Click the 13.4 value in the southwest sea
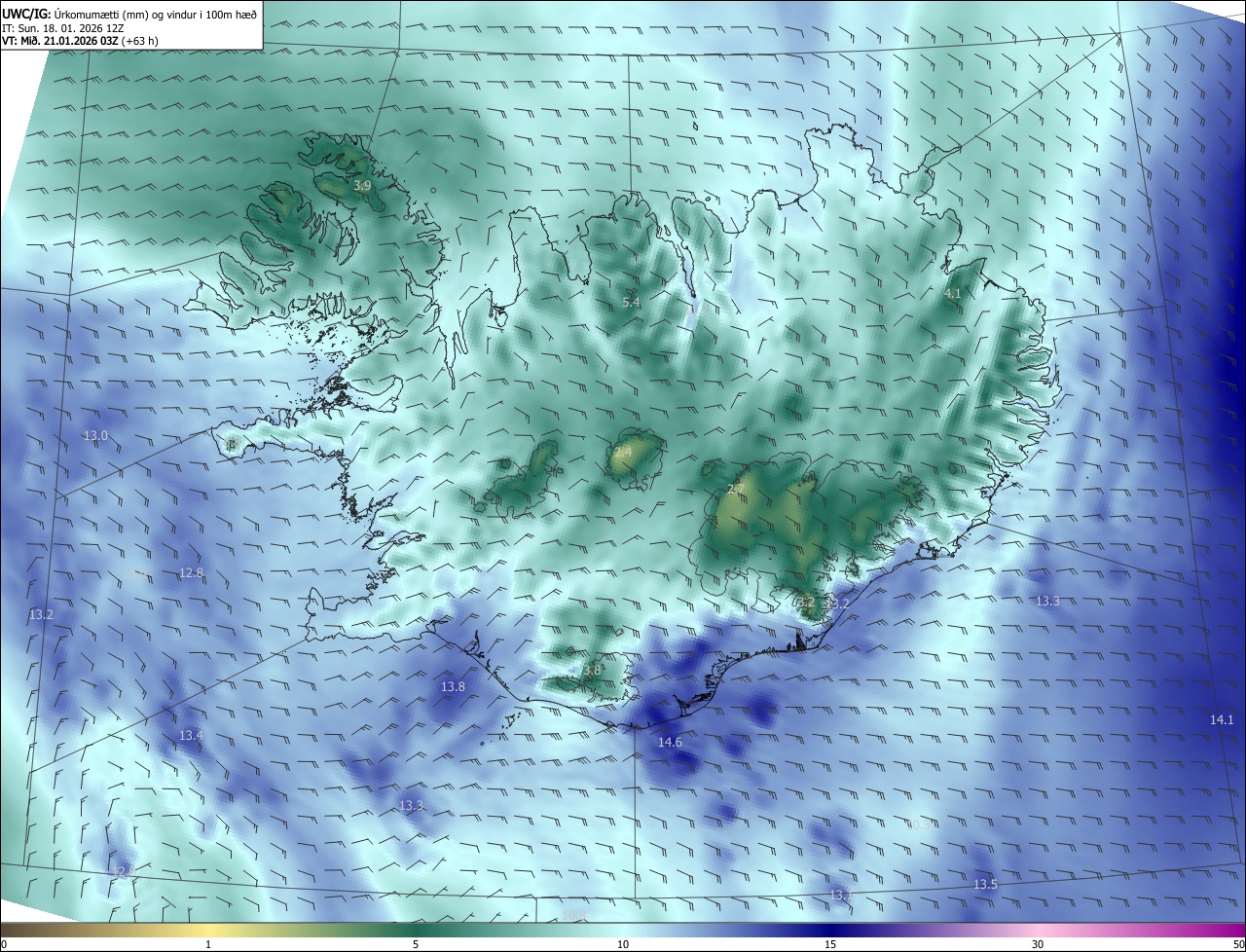The height and width of the screenshot is (952, 1246). point(191,735)
